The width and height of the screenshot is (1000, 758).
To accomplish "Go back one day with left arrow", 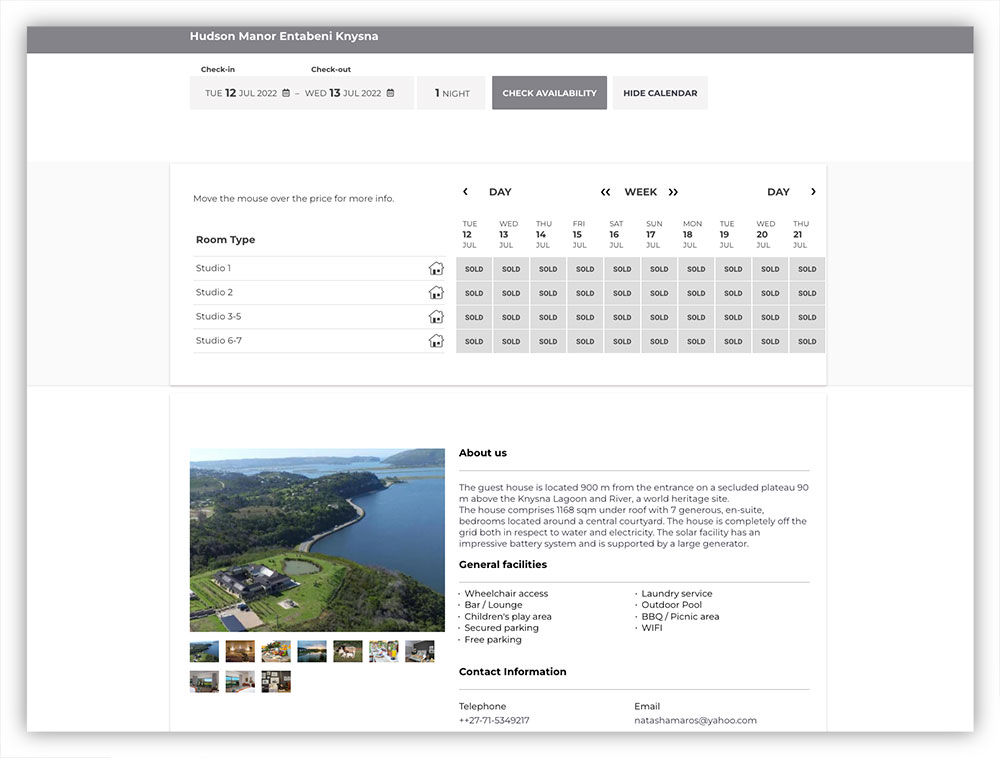I will tap(465, 192).
